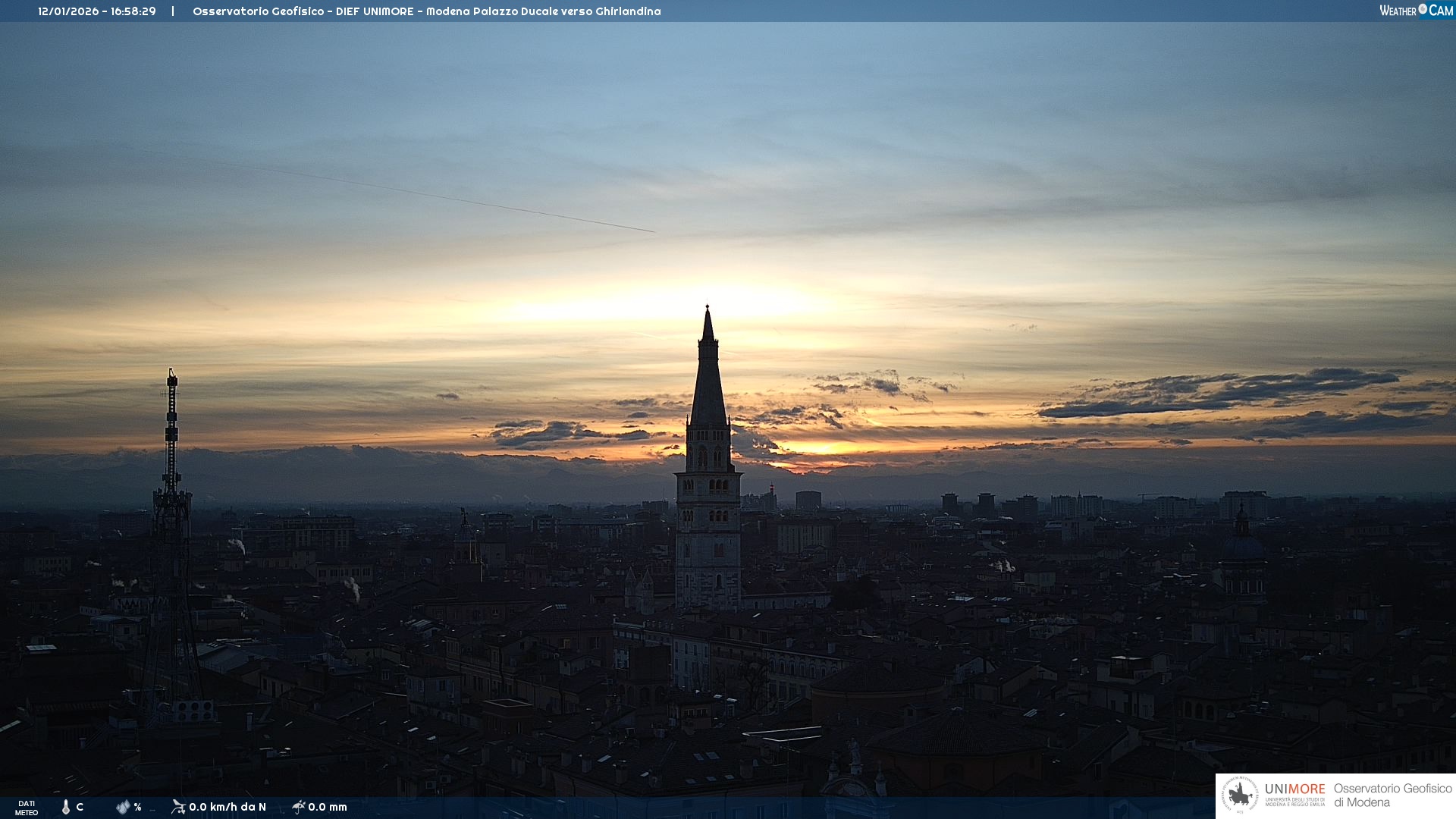The image size is (1456, 819).
Task: Click the C unit beside the thermometer
Action: point(80,807)
